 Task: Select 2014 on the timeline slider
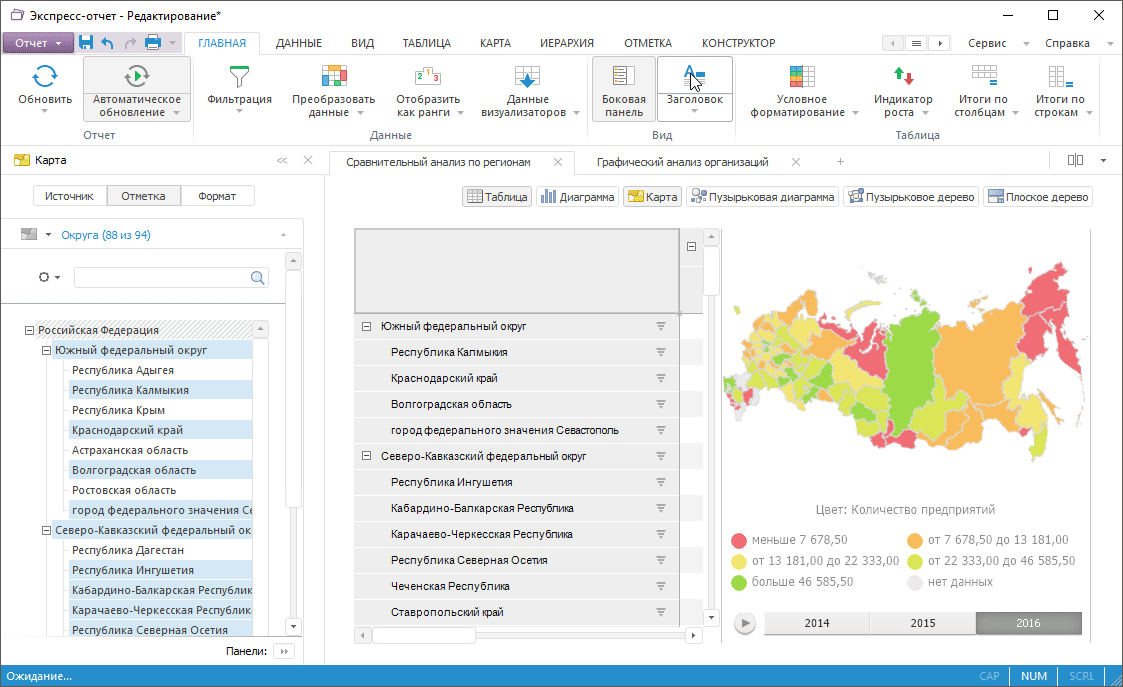(x=817, y=623)
